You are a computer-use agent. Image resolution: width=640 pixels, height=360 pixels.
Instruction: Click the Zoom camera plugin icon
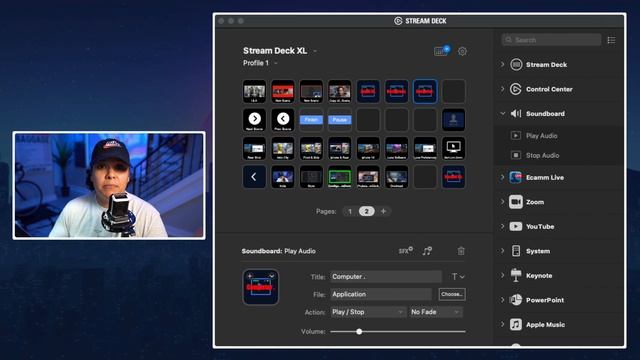tap(516, 202)
